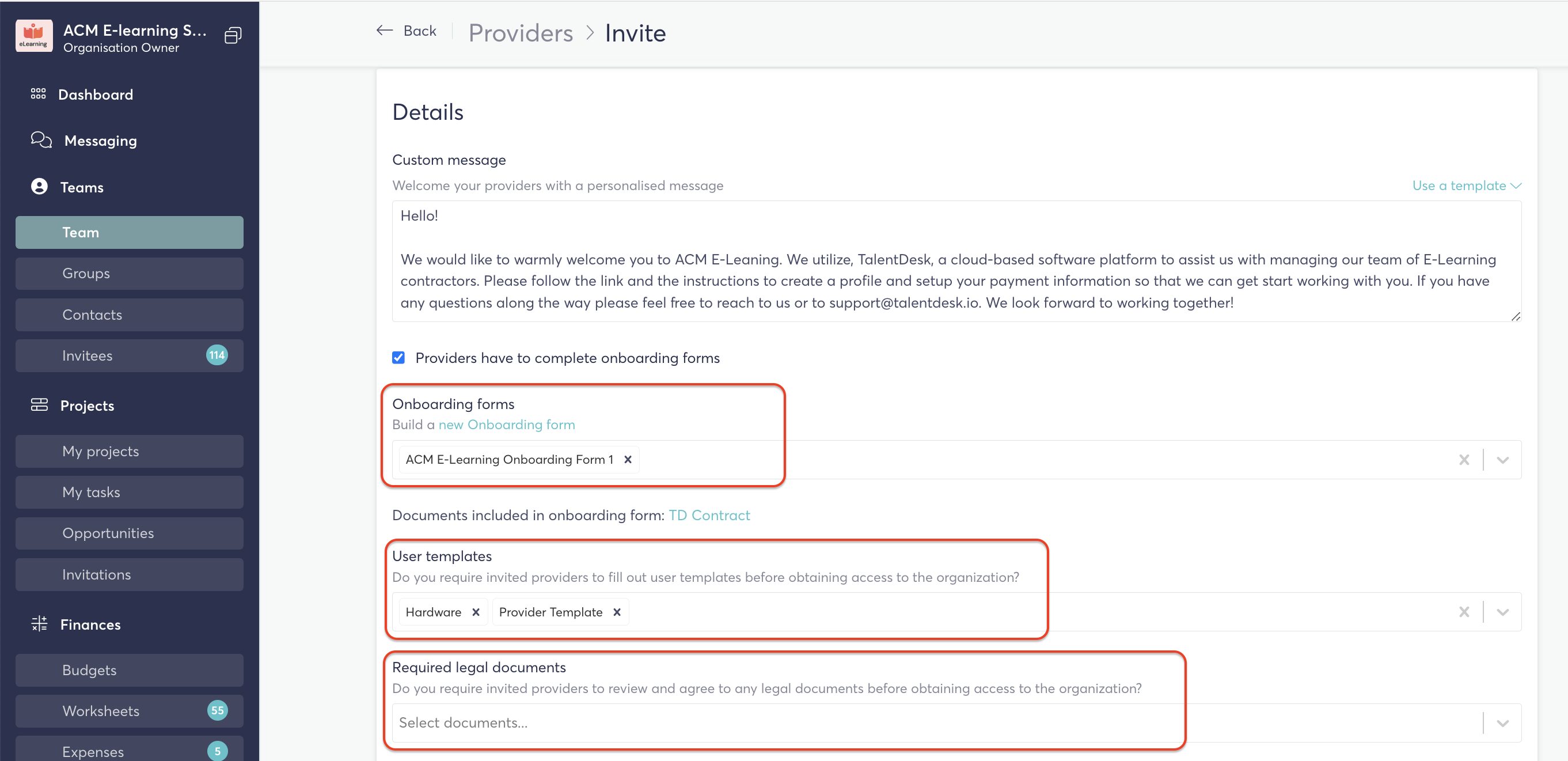
Task: Expand the User templates dropdown arrow
Action: (x=1502, y=612)
